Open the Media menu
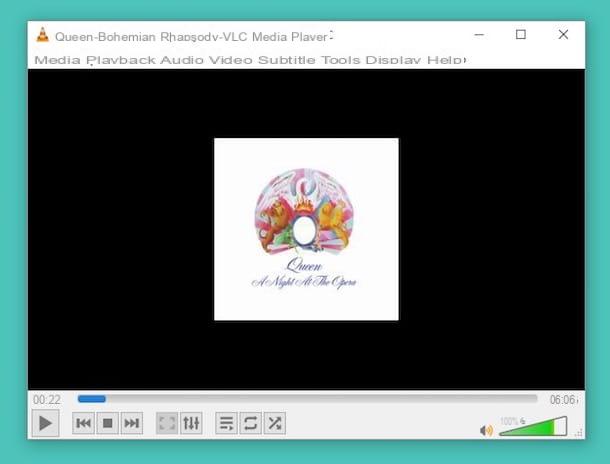 click(x=58, y=60)
